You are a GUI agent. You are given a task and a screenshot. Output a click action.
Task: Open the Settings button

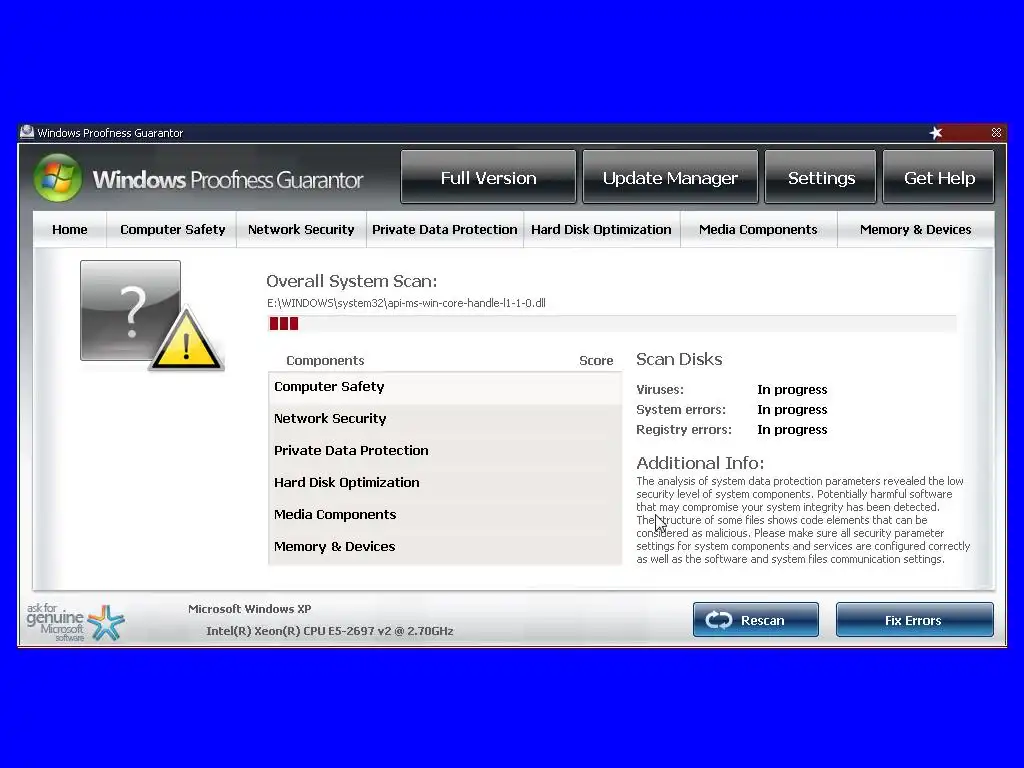(821, 177)
